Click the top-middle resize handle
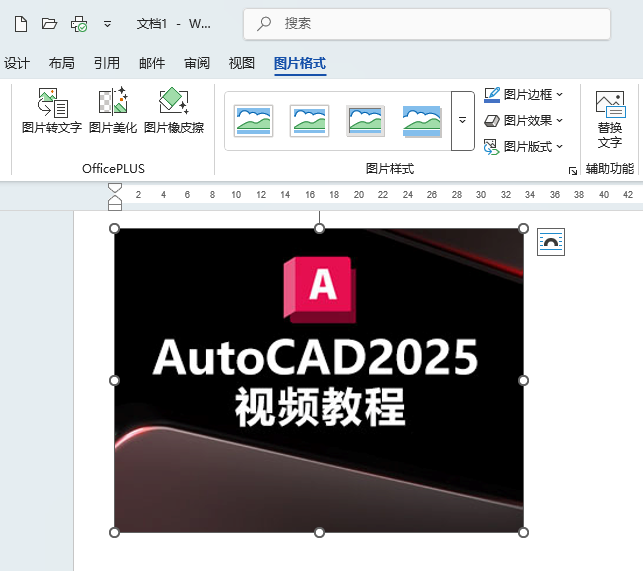The image size is (643, 571). coord(319,228)
